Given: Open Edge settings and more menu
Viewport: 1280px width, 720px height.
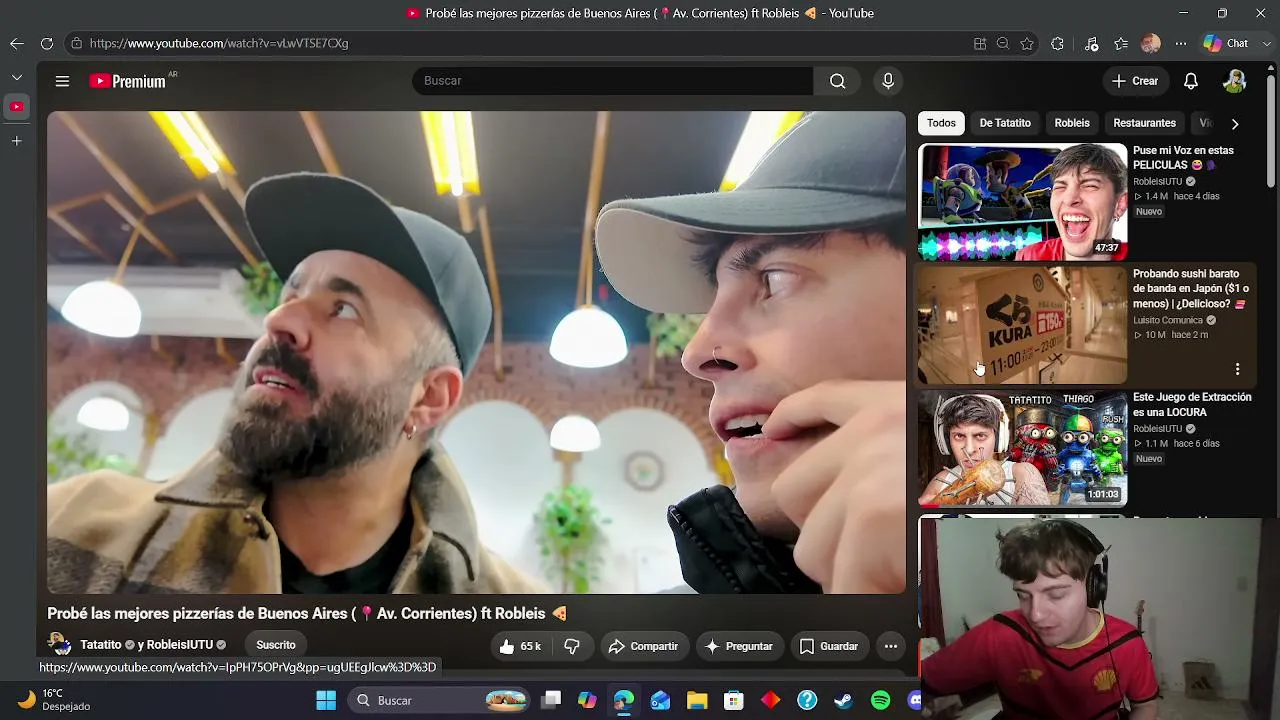Looking at the screenshot, I should (x=1181, y=43).
